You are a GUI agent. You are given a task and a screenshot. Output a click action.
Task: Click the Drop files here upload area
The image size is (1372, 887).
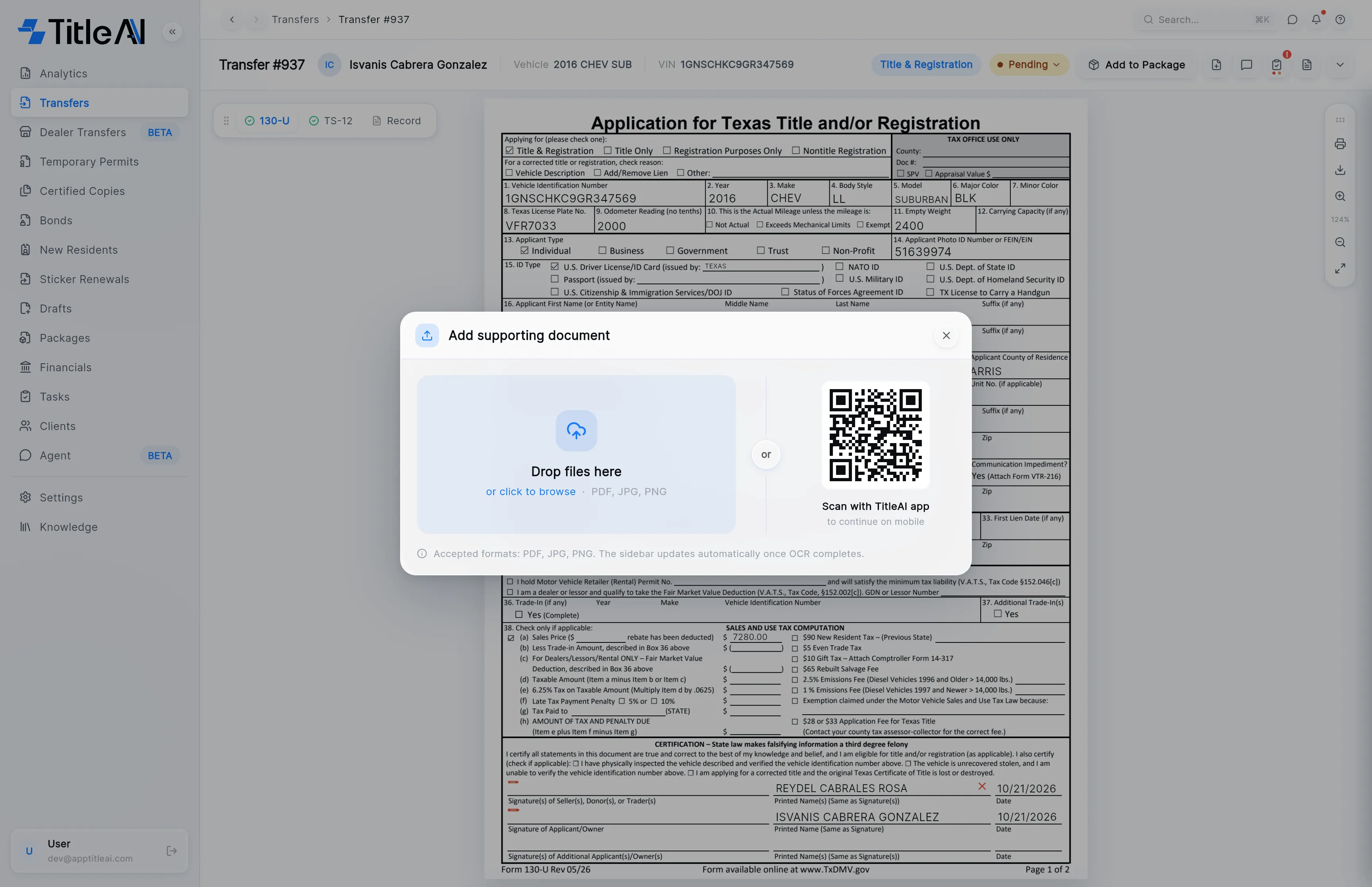576,454
